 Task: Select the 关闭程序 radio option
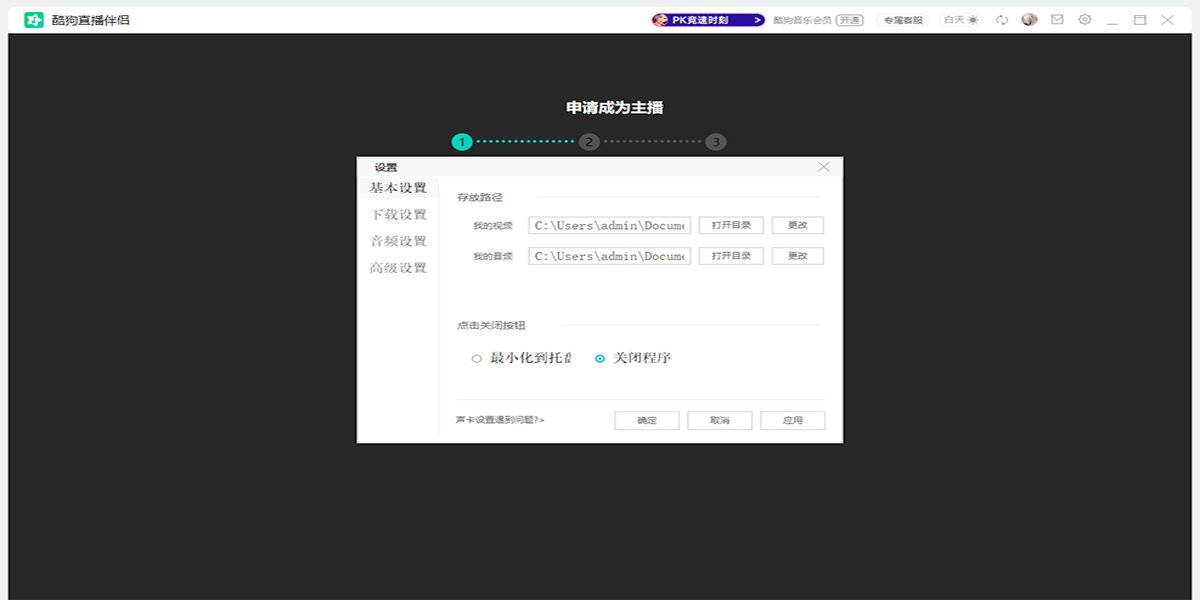(600, 359)
